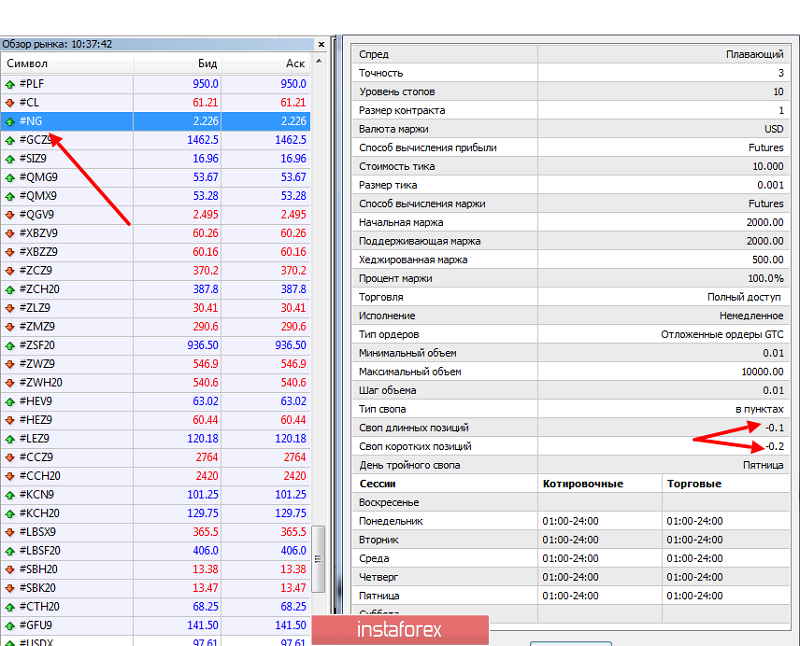This screenshot has width=800, height=646.
Task: Select the #SBK20 symbol name
Action: click(38, 588)
